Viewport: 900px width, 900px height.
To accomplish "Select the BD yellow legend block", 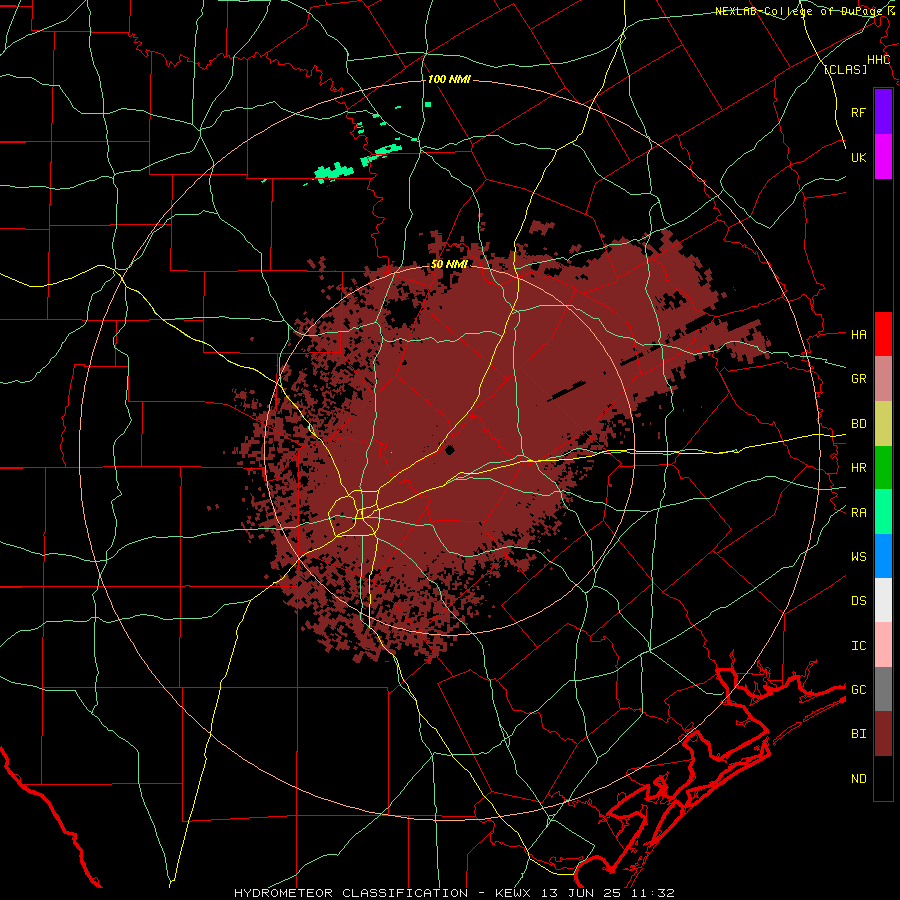I will pos(883,424).
